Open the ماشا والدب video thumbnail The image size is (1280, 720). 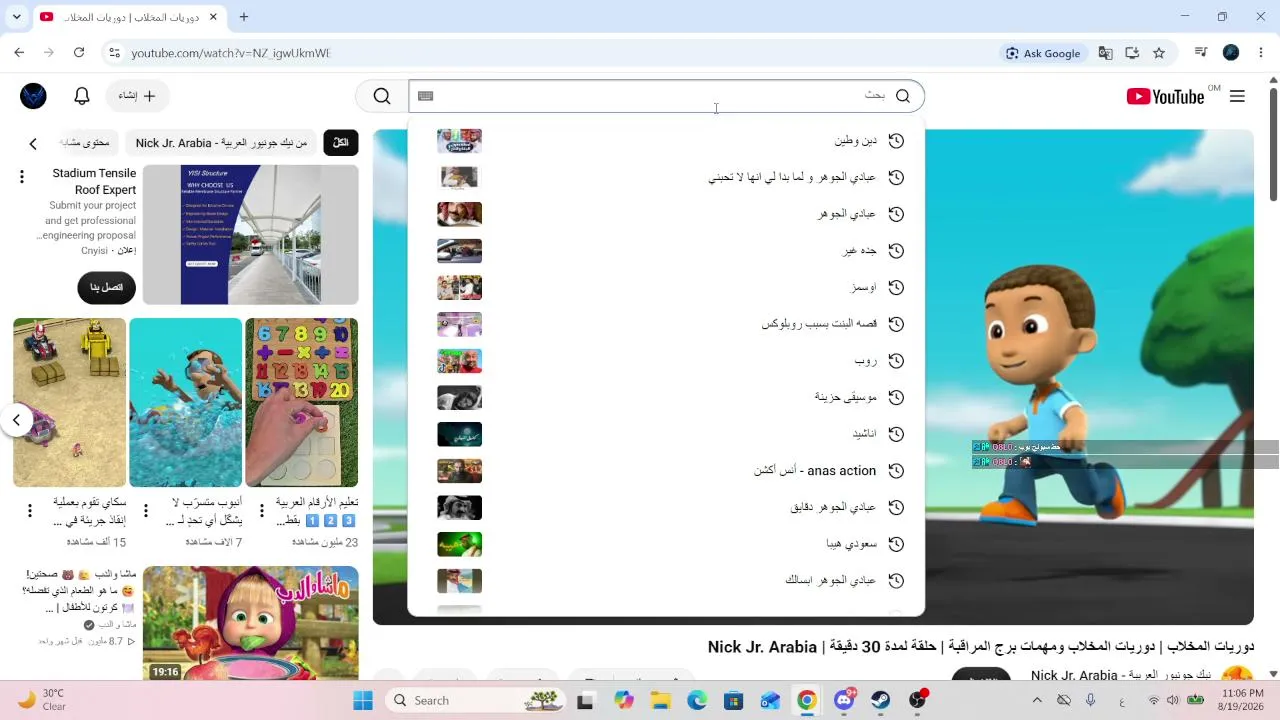[250, 624]
